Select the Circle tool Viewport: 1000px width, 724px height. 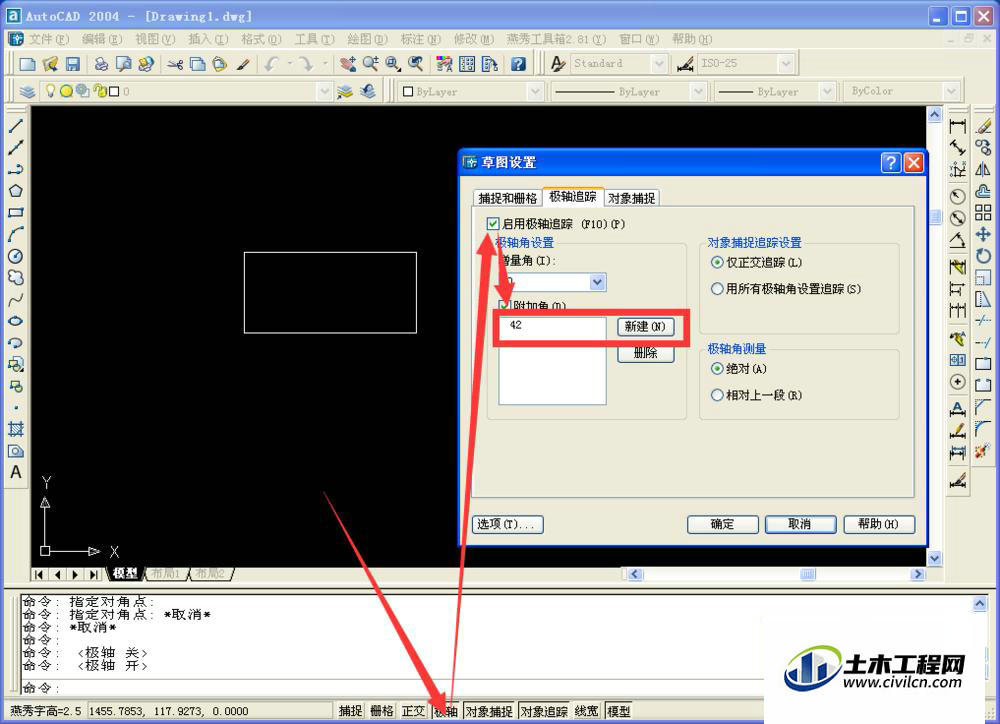click(x=16, y=256)
